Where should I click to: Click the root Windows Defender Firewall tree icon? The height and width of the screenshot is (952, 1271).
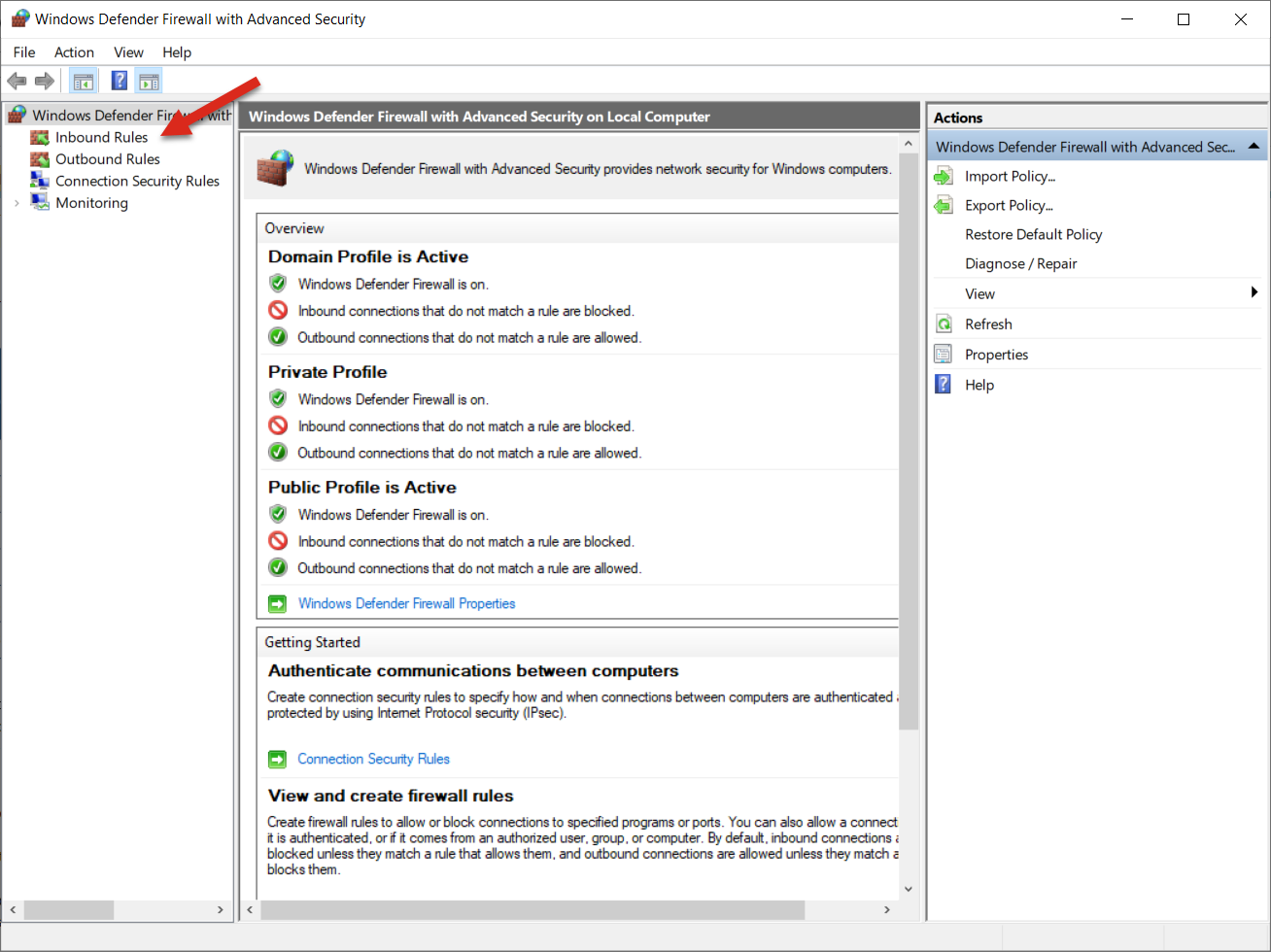click(17, 115)
